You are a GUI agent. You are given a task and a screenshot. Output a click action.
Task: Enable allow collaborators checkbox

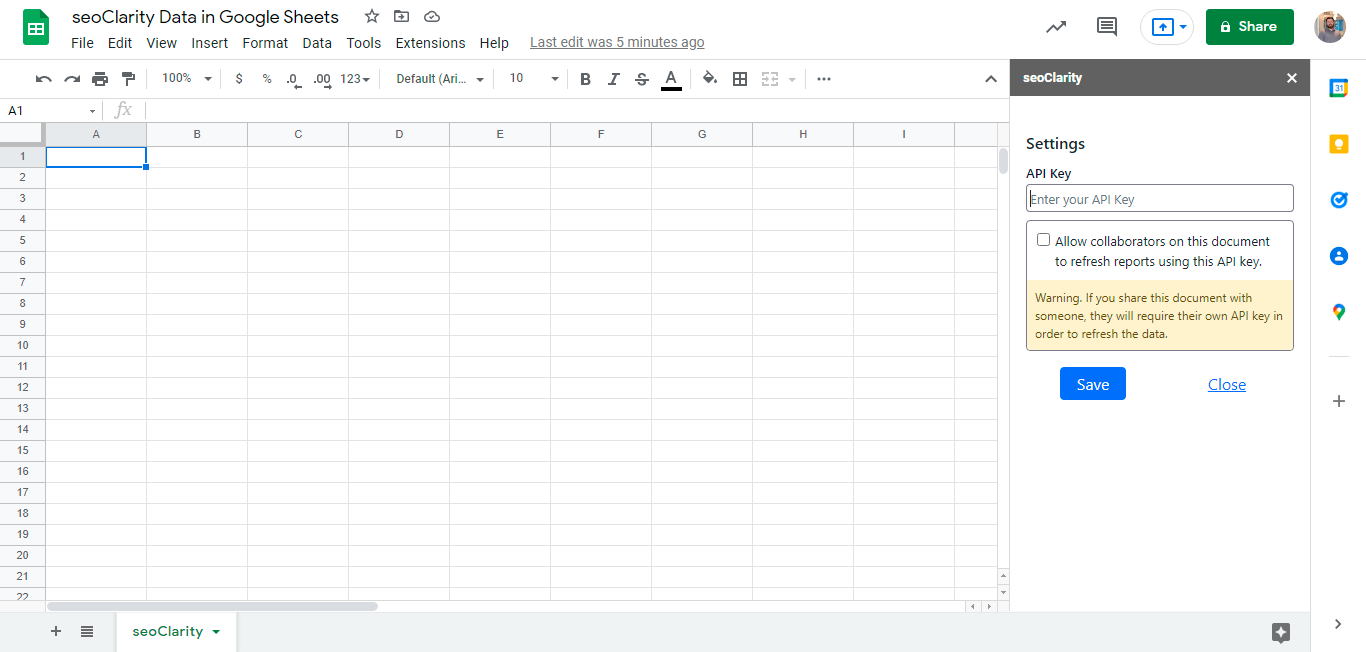click(1043, 240)
